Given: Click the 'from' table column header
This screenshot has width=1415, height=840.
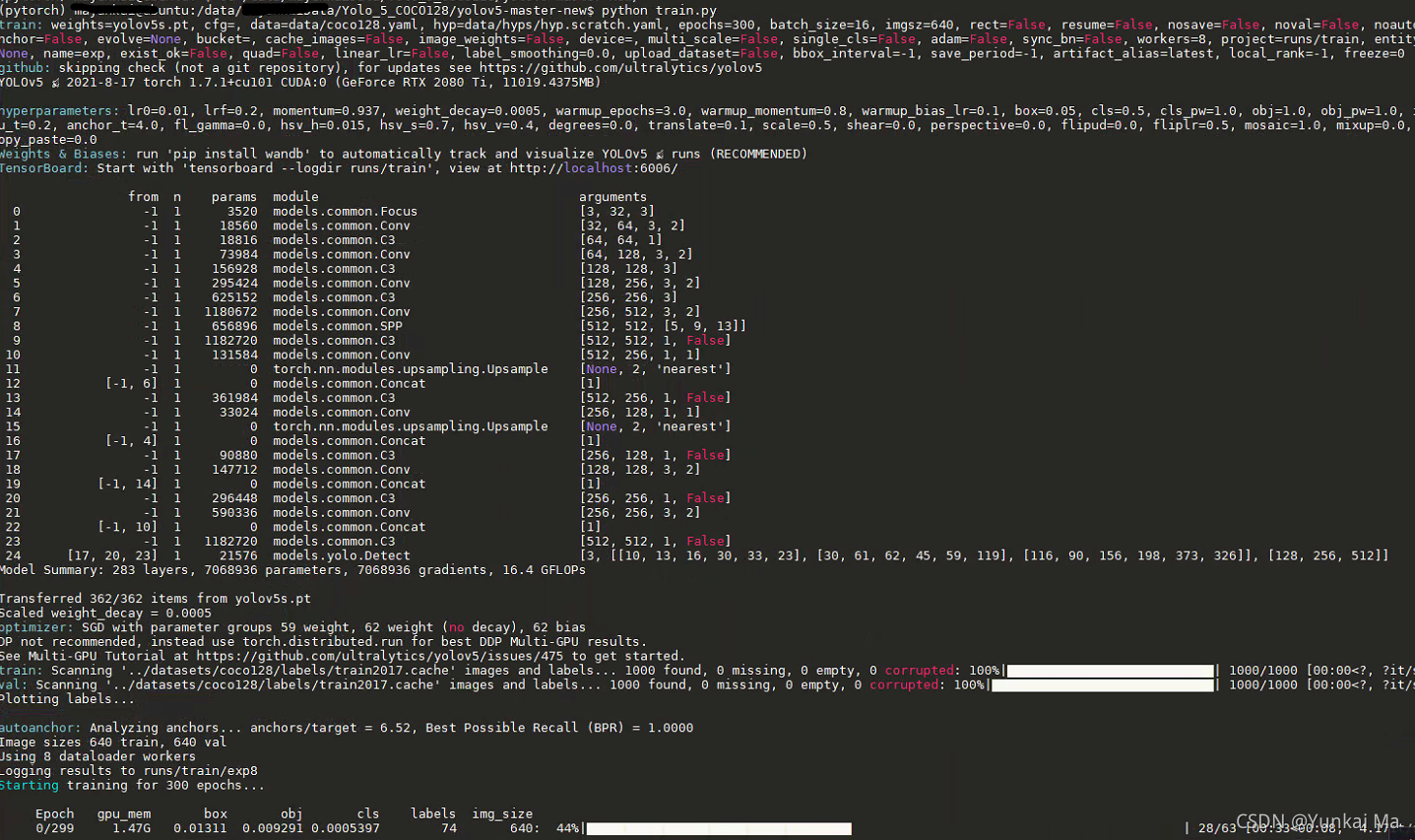Looking at the screenshot, I should pyautogui.click(x=143, y=197).
